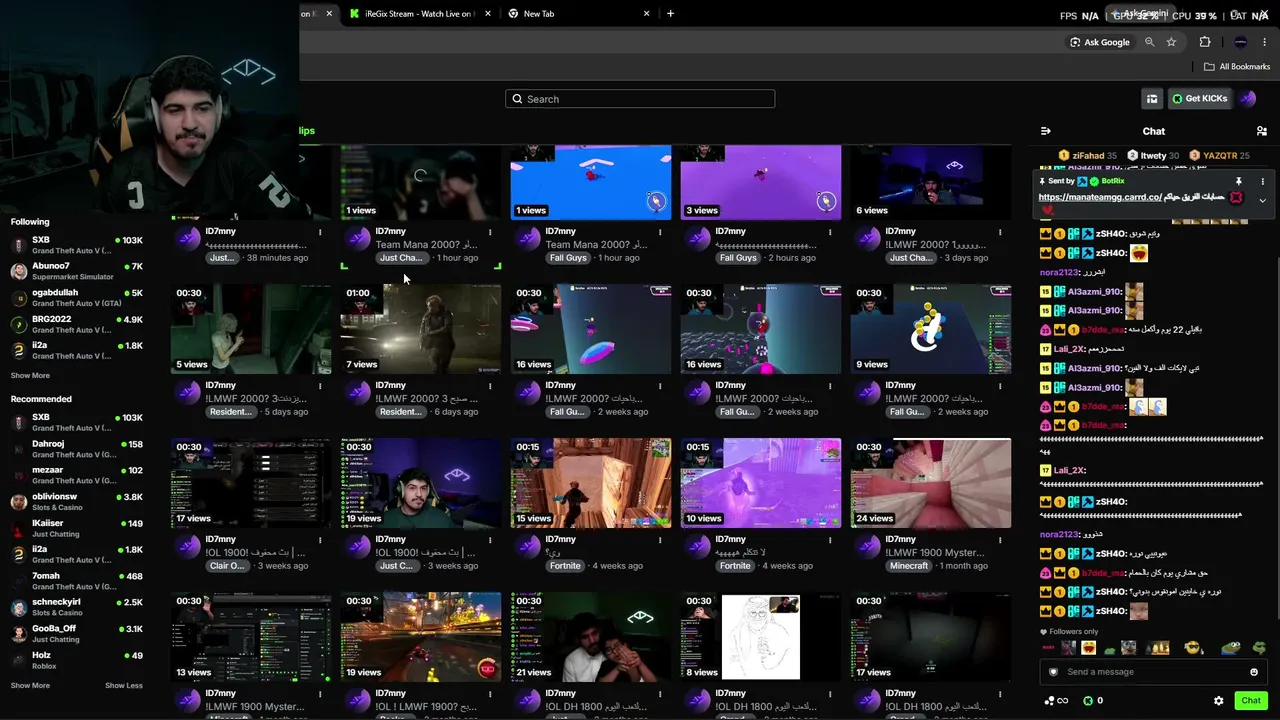Open options for the 3 days ago clip
This screenshot has width=1280, height=720.
(x=1000, y=232)
